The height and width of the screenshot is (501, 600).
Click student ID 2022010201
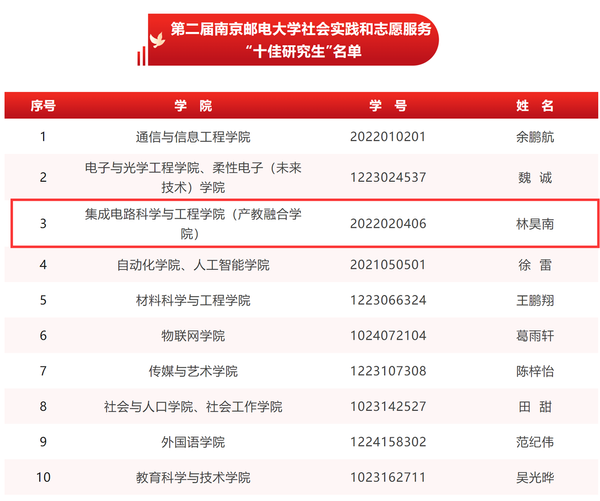(388, 137)
